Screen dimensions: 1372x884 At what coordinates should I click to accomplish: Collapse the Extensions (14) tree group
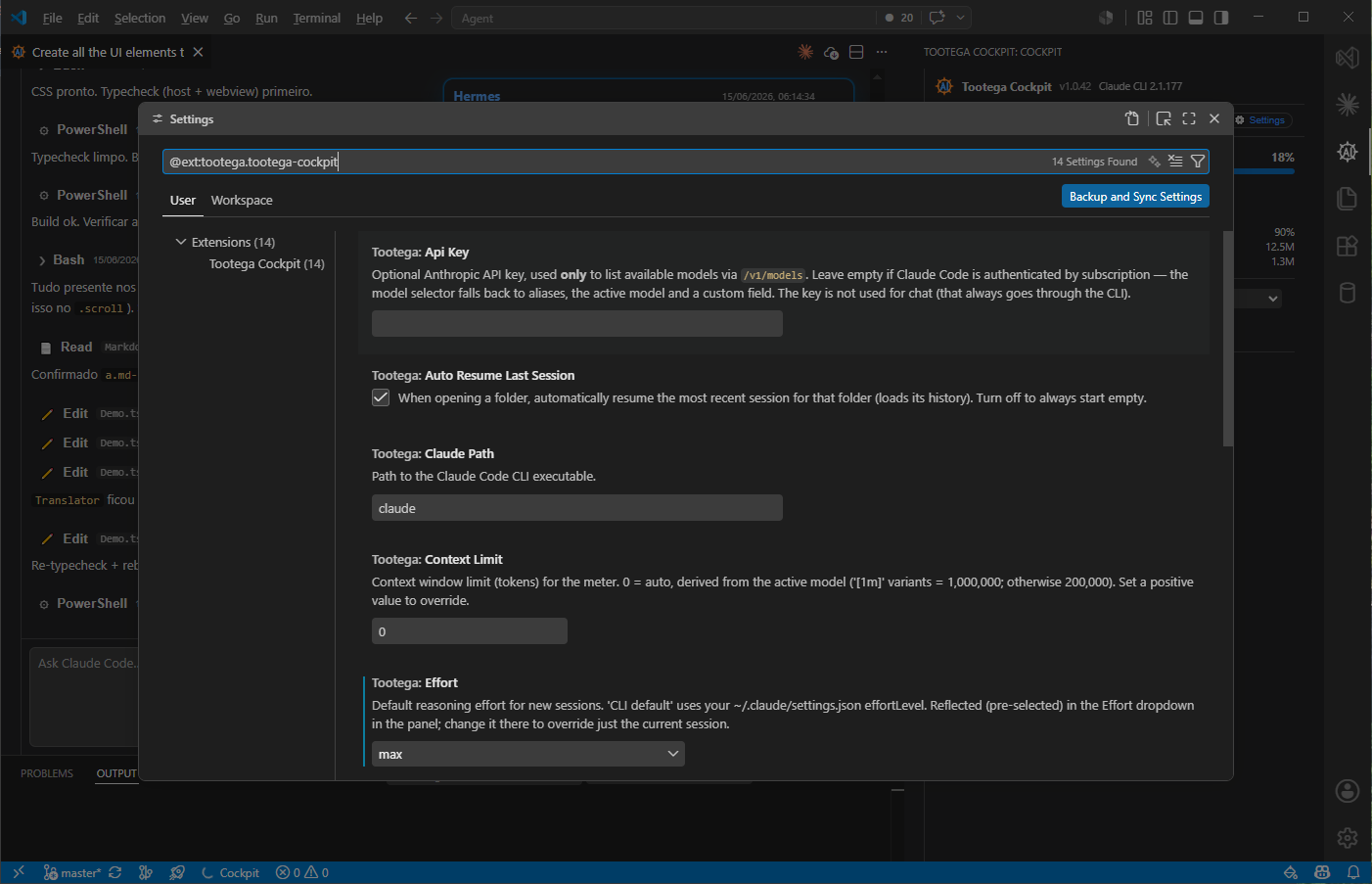pos(181,242)
